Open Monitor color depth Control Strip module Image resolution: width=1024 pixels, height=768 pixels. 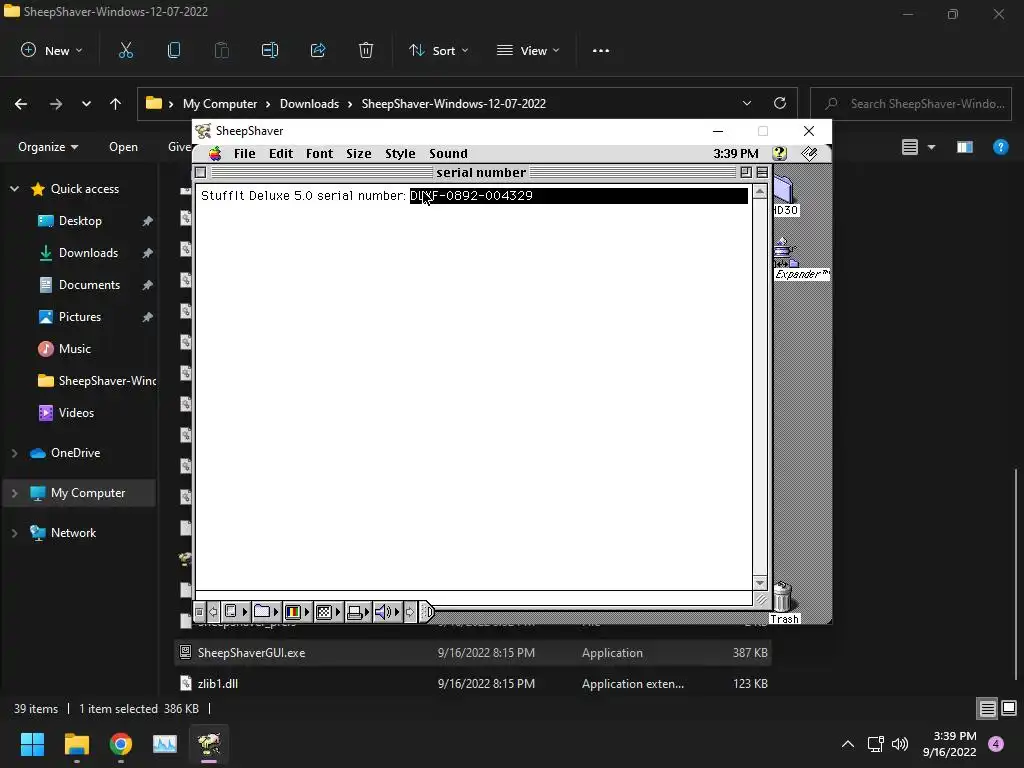(296, 612)
